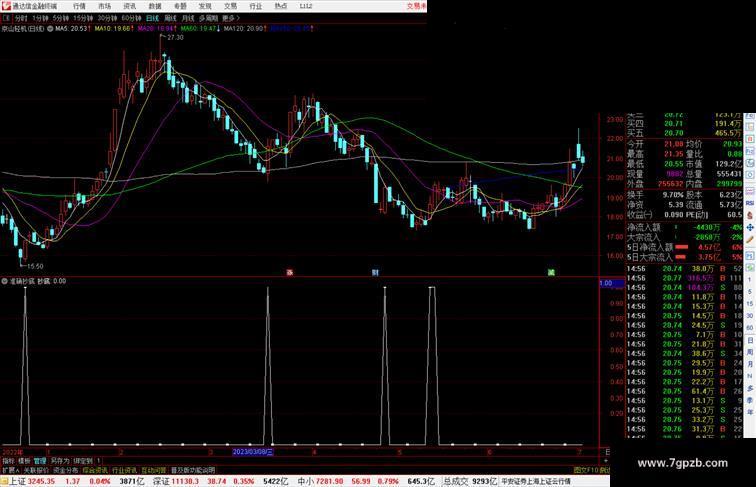Click the green 减 marker on the chart
Screen dimensions: 756x487
pyautogui.click(x=551, y=272)
